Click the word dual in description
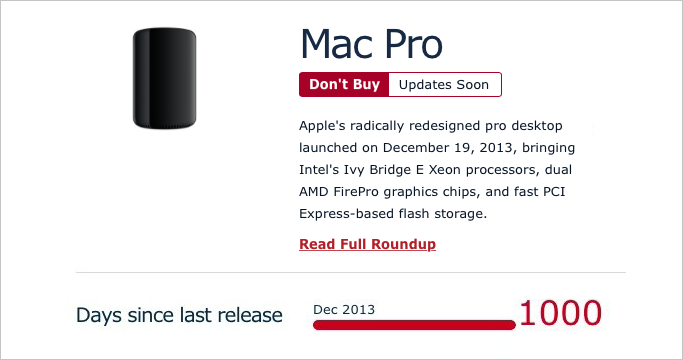683x360 pixels. 558,170
